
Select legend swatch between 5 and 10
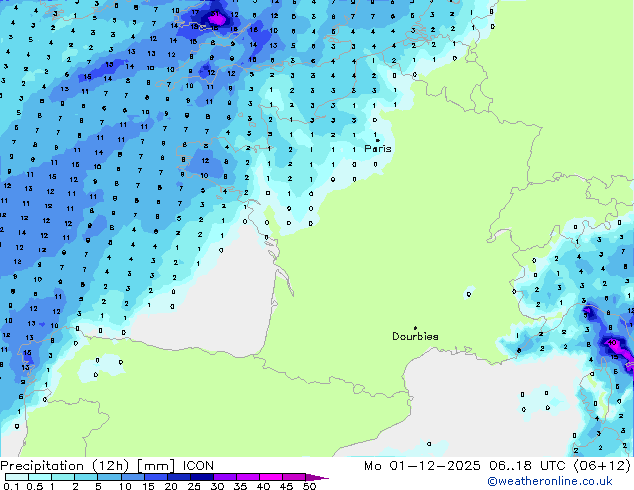109,477
